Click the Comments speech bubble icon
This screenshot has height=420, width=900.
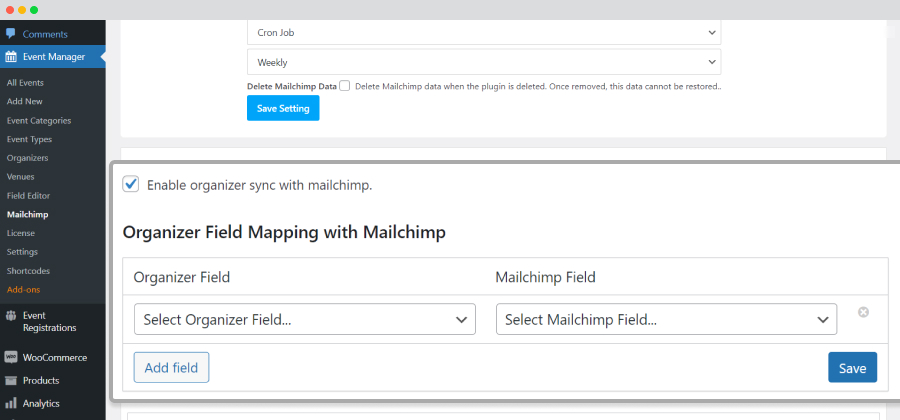(10, 33)
